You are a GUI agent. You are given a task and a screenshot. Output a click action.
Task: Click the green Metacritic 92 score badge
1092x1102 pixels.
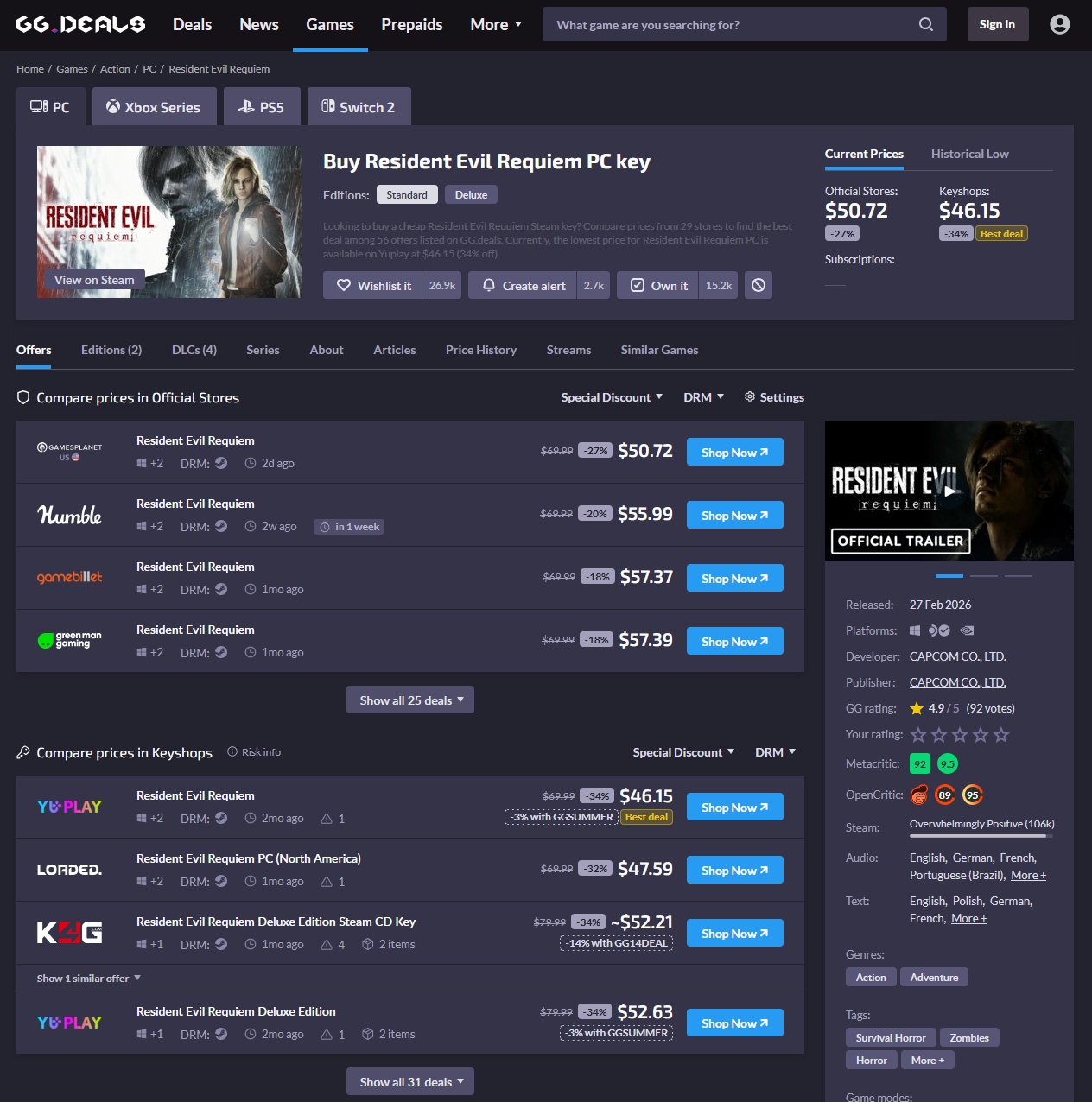point(920,763)
